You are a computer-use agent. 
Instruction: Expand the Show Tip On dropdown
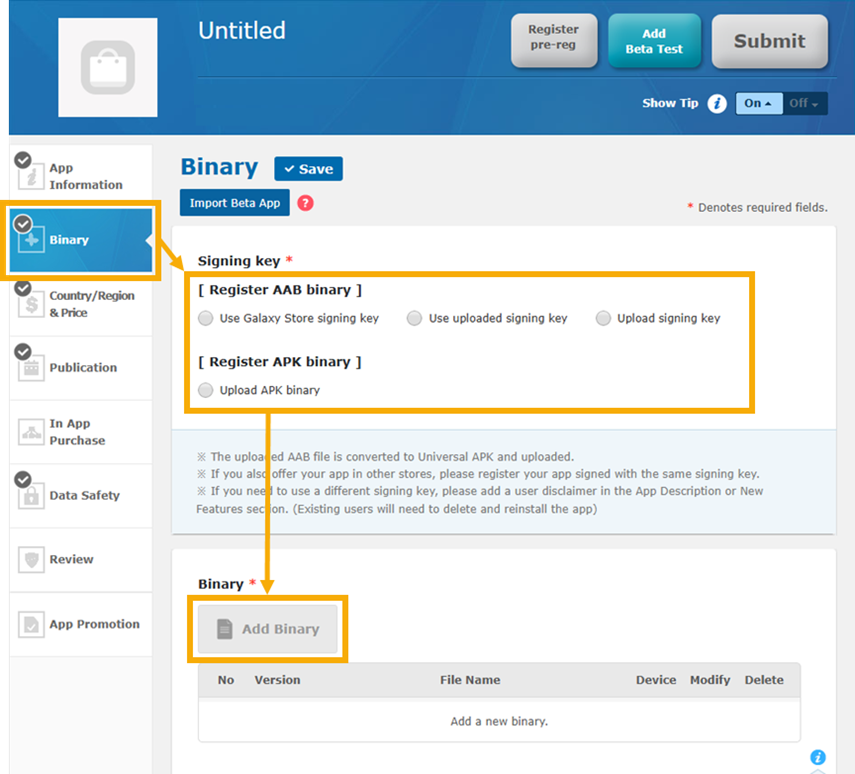point(758,104)
